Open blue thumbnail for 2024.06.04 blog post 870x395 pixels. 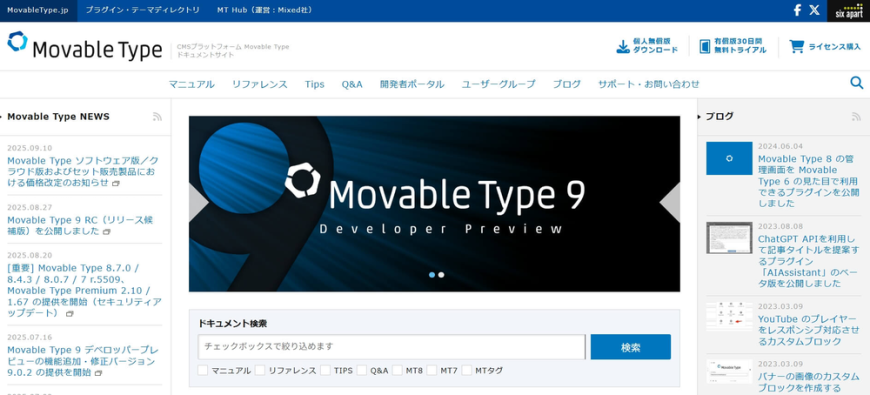[x=729, y=159]
